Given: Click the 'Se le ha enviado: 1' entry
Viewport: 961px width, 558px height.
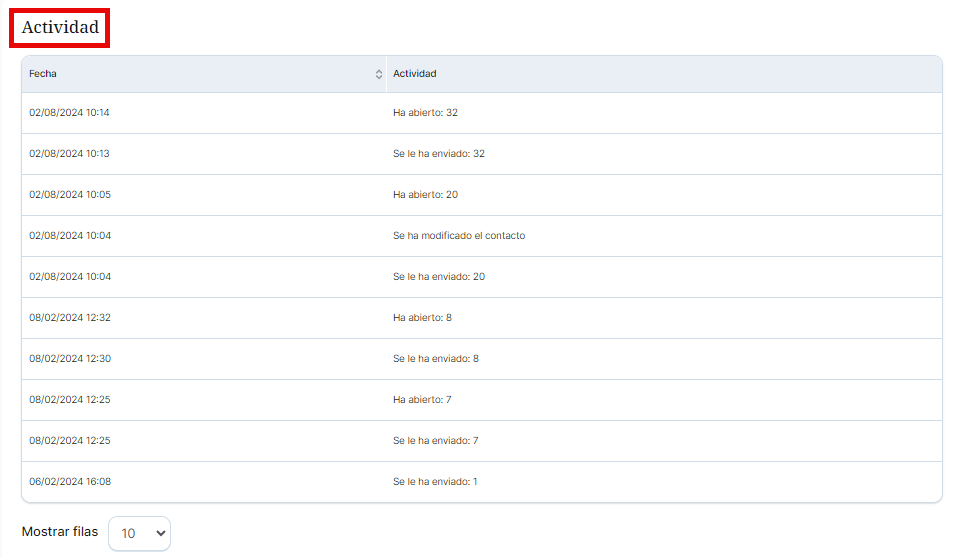Looking at the screenshot, I should pos(435,482).
